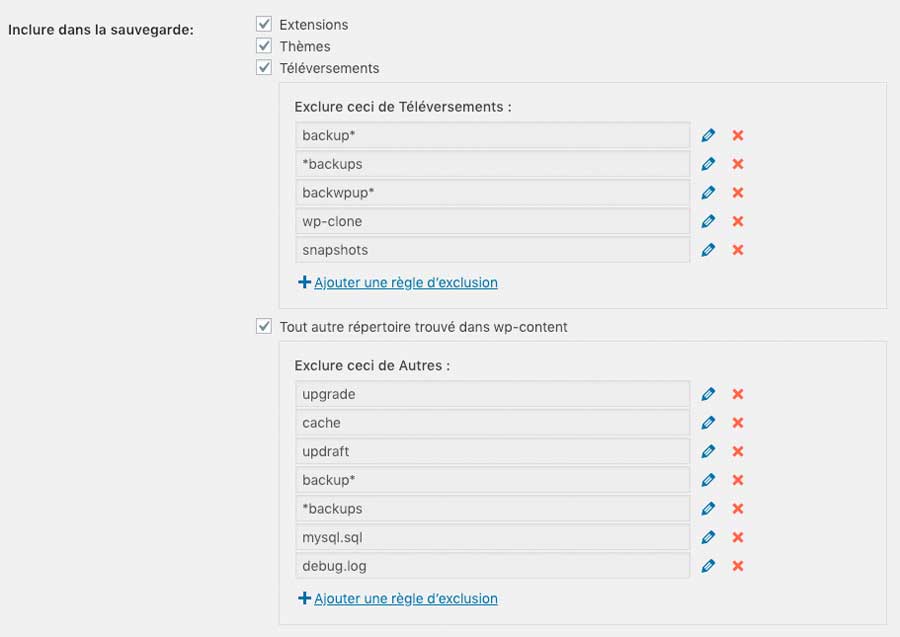Image resolution: width=900 pixels, height=637 pixels.
Task: Edit the mysql.sql exclusion rule
Action: tap(708, 537)
